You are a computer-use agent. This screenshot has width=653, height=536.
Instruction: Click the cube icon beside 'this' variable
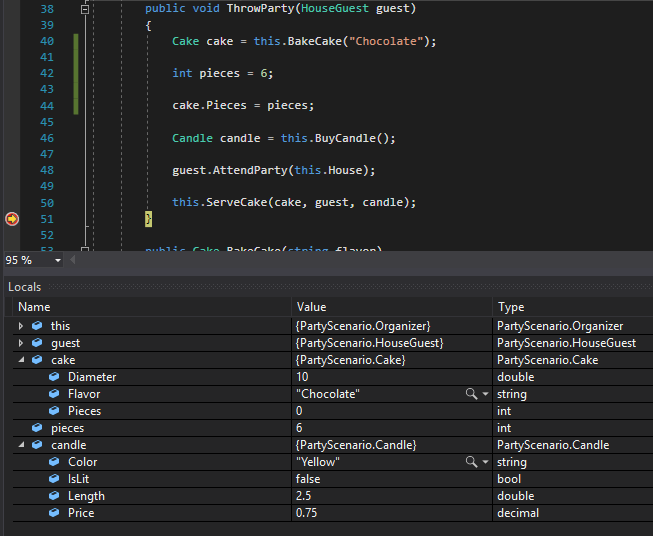click(37, 326)
